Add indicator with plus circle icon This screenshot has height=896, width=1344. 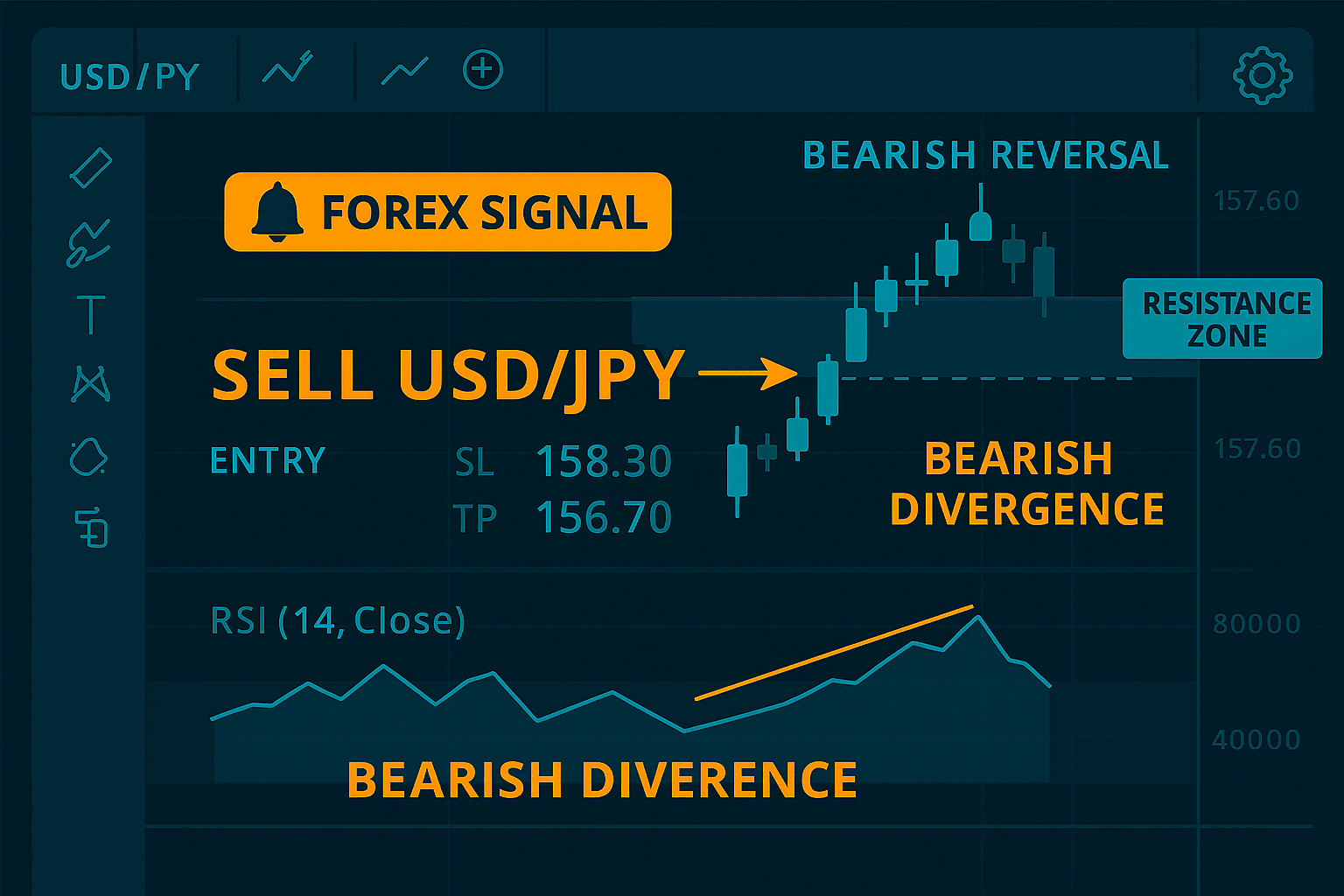[x=482, y=70]
